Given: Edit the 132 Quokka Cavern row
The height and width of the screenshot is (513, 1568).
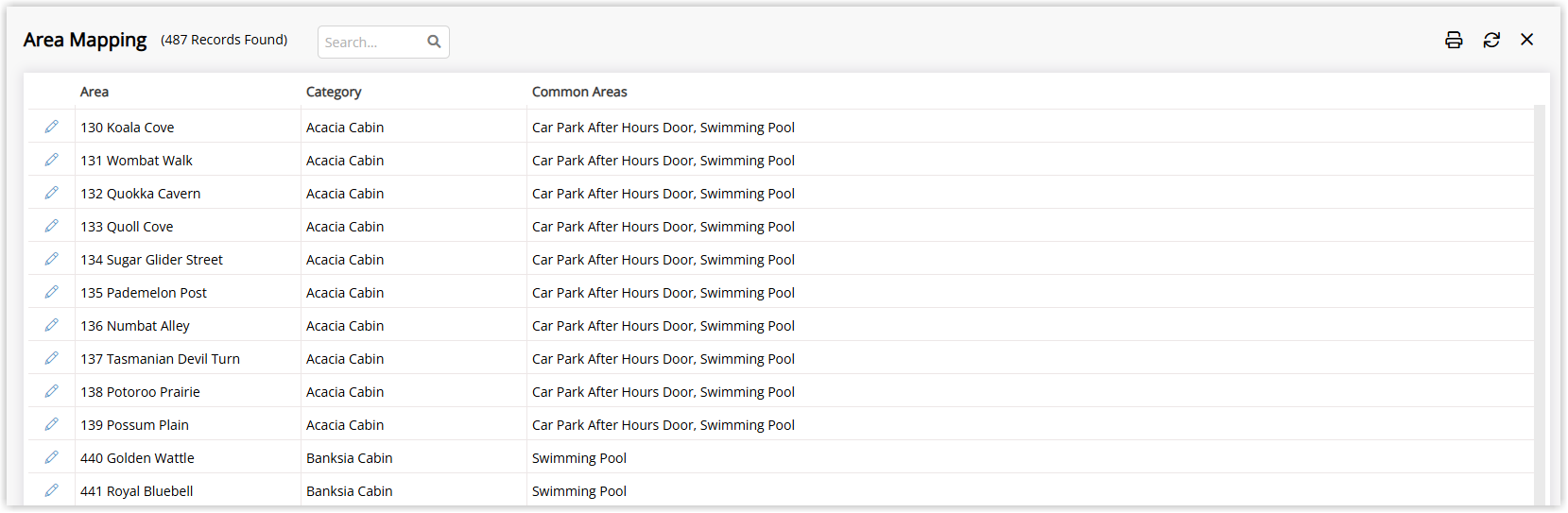Looking at the screenshot, I should point(52,193).
